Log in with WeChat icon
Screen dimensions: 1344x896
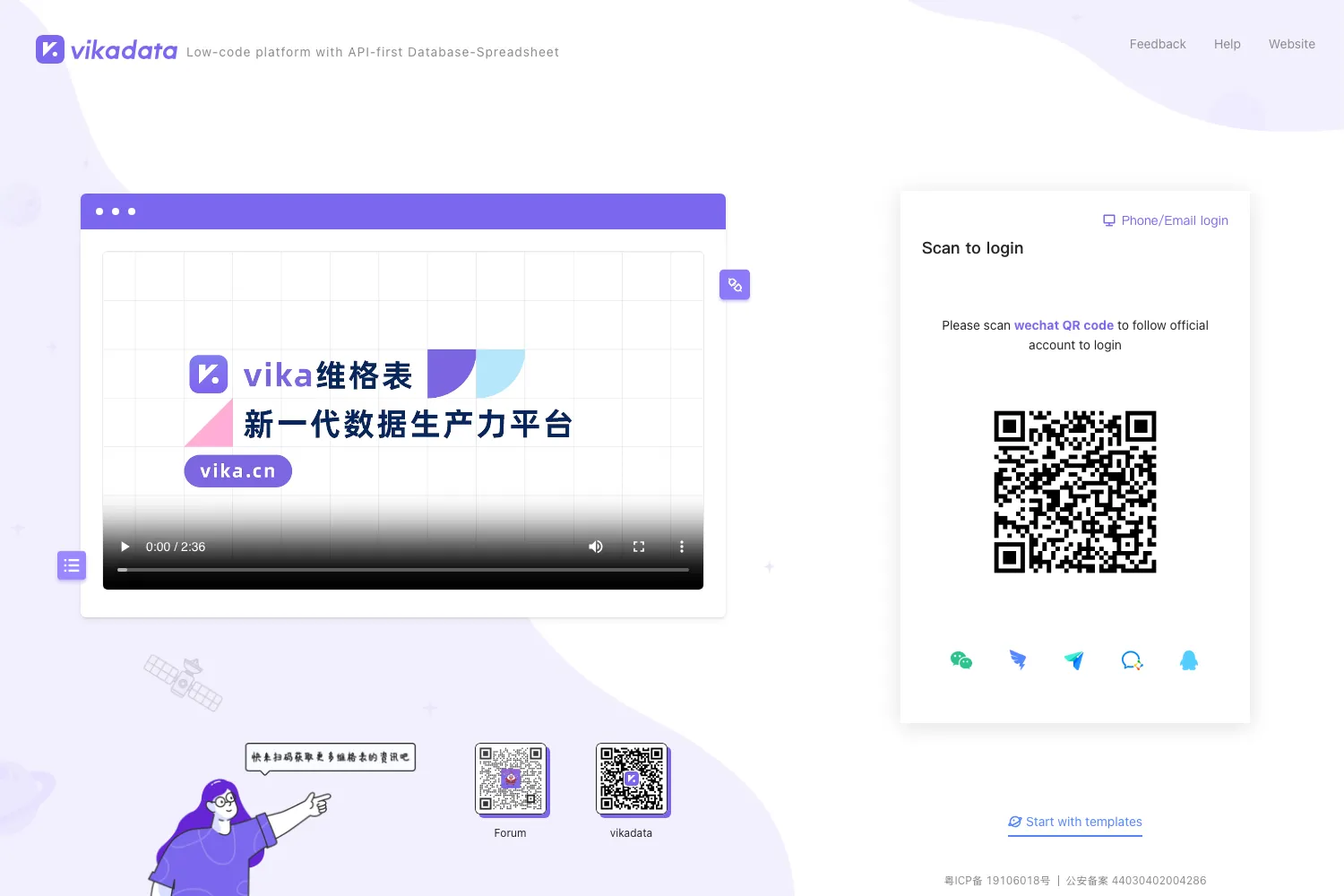point(961,660)
